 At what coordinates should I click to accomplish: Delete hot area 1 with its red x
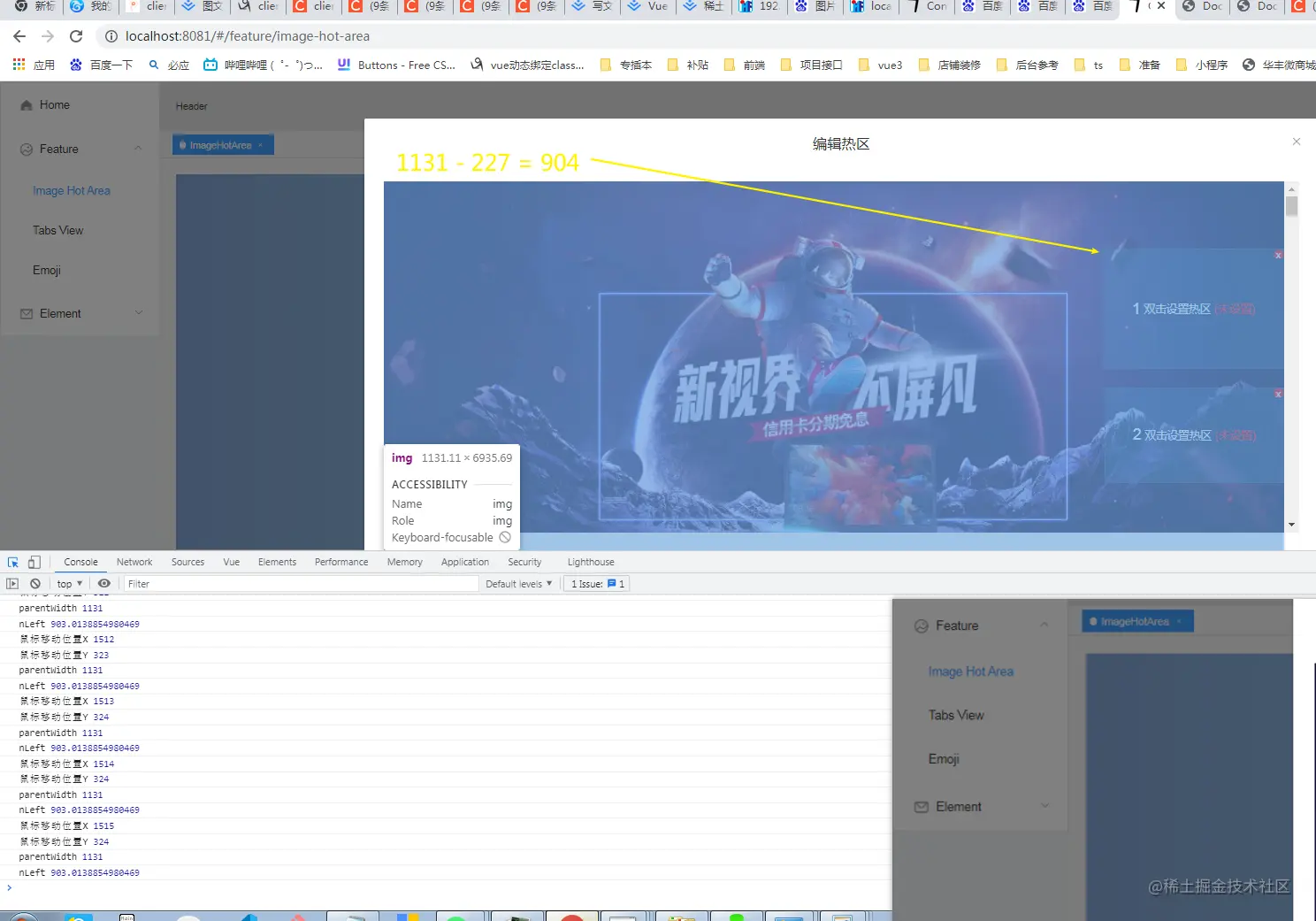click(x=1278, y=255)
